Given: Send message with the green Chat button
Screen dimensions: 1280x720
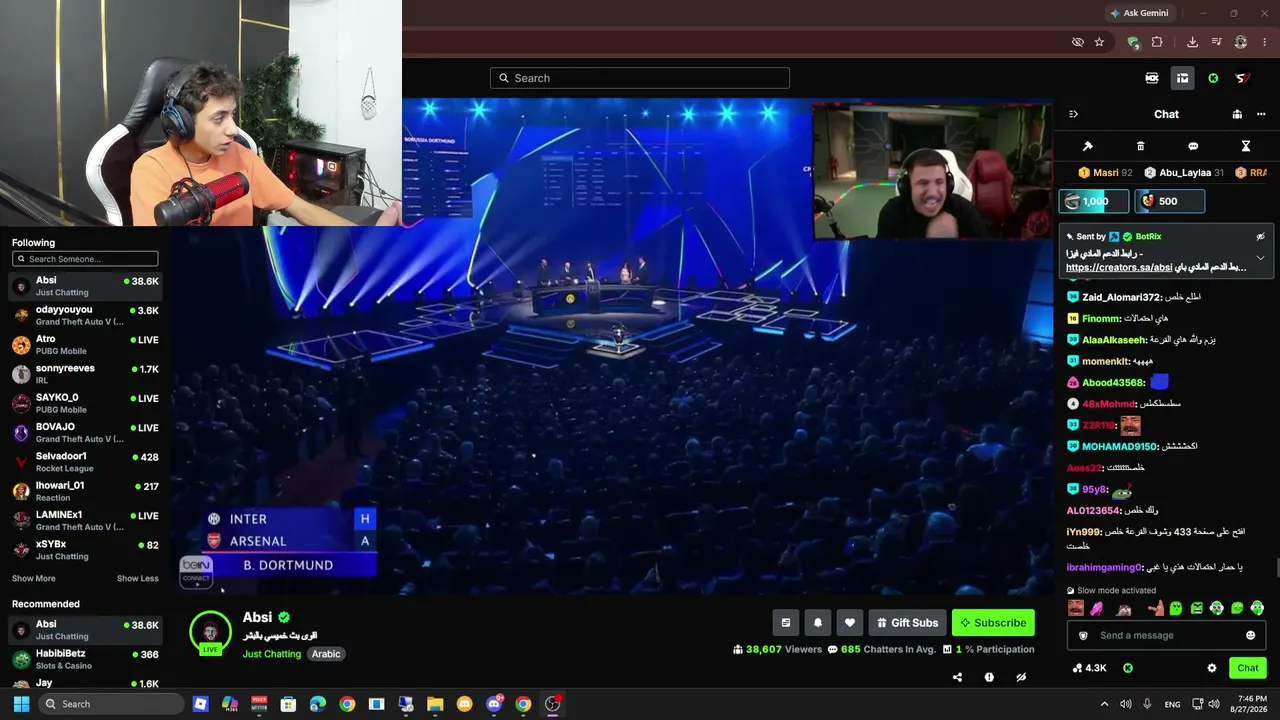Looking at the screenshot, I should tap(1248, 668).
